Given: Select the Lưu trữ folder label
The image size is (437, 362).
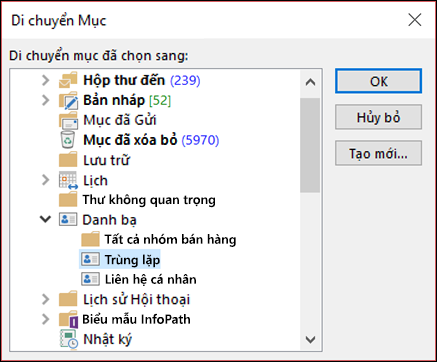Looking at the screenshot, I should click(106, 160).
